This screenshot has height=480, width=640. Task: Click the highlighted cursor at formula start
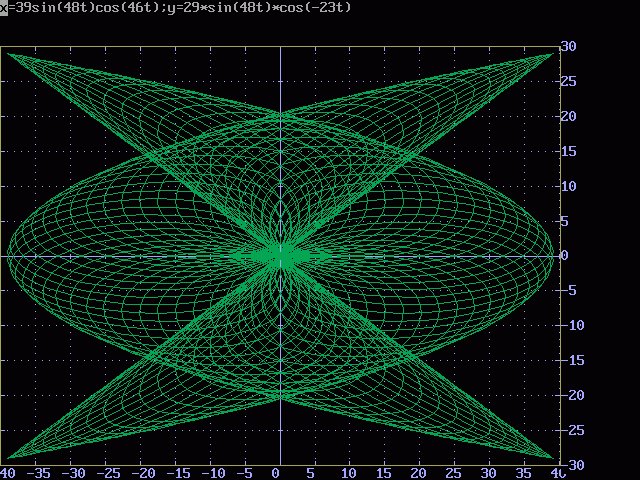coord(4,7)
